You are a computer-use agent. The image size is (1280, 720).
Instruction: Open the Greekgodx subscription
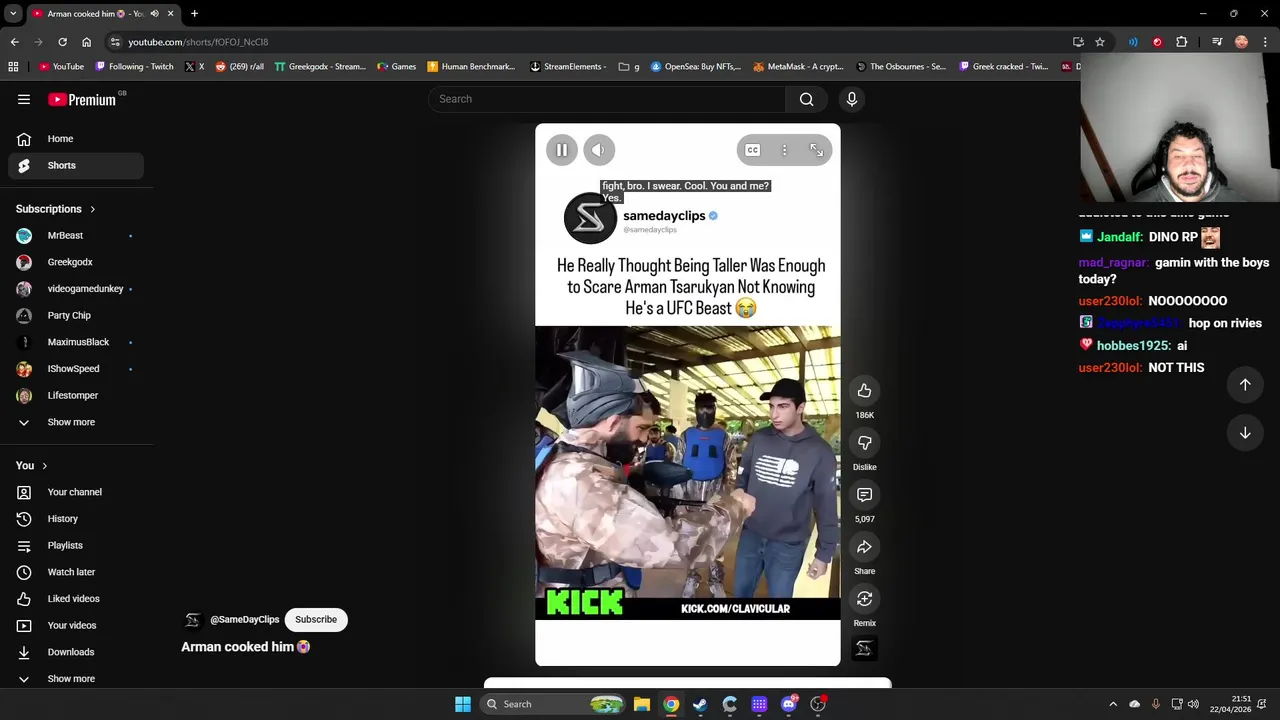76,262
